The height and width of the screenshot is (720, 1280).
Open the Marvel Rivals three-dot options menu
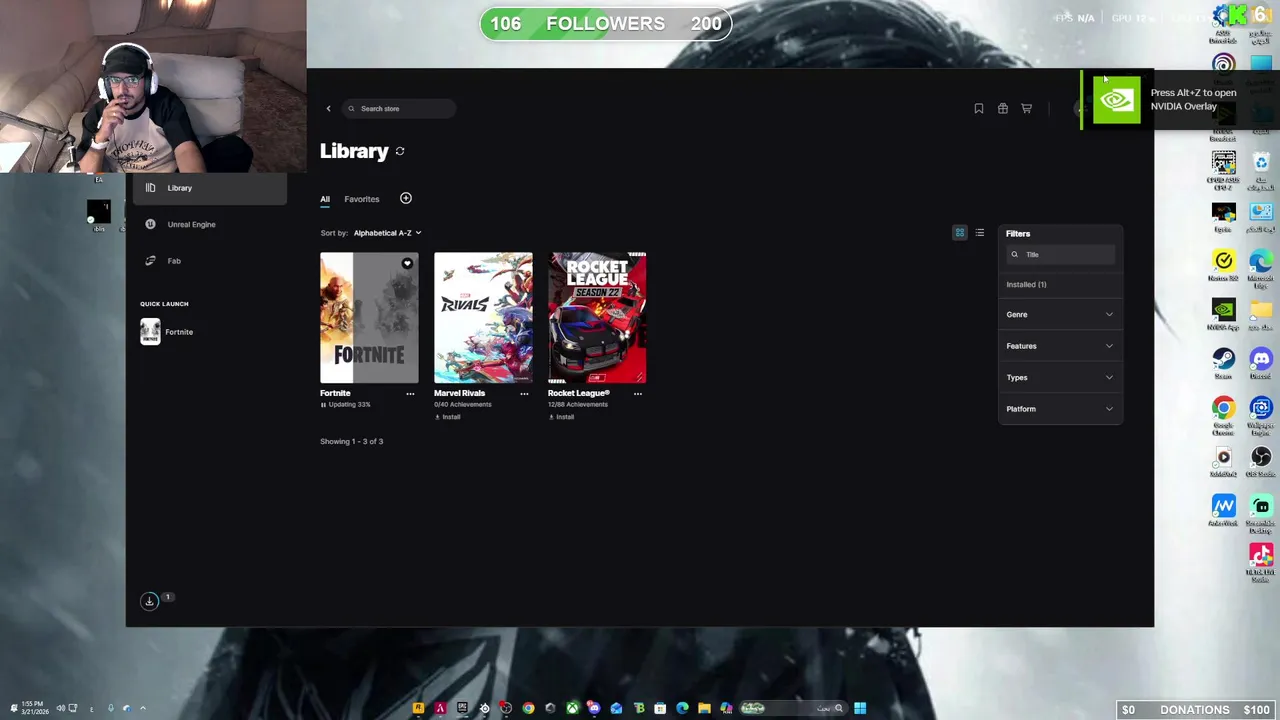tap(524, 394)
